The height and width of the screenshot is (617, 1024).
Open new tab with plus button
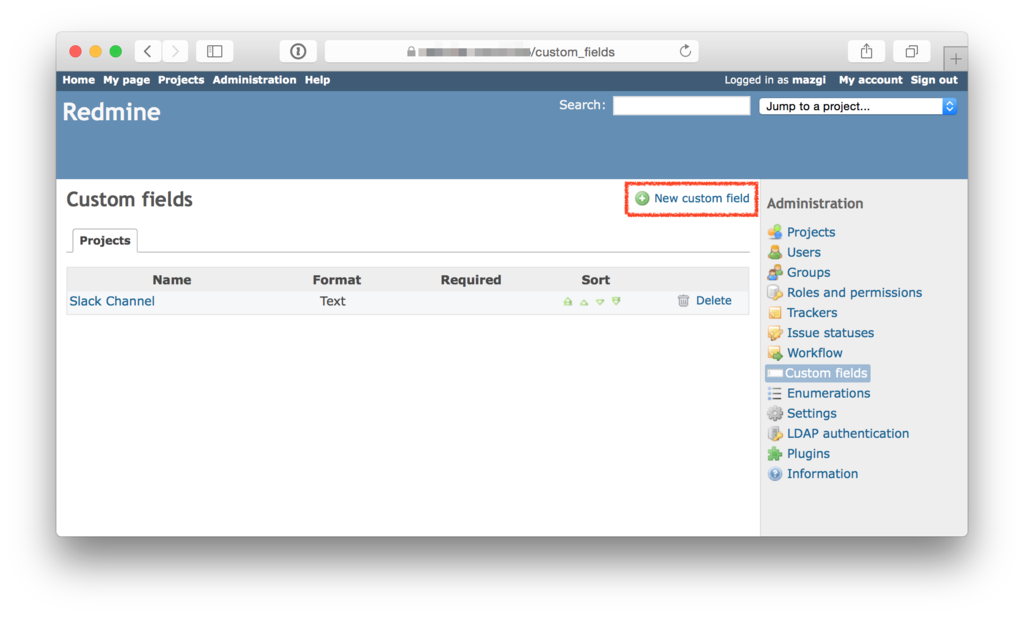(955, 59)
